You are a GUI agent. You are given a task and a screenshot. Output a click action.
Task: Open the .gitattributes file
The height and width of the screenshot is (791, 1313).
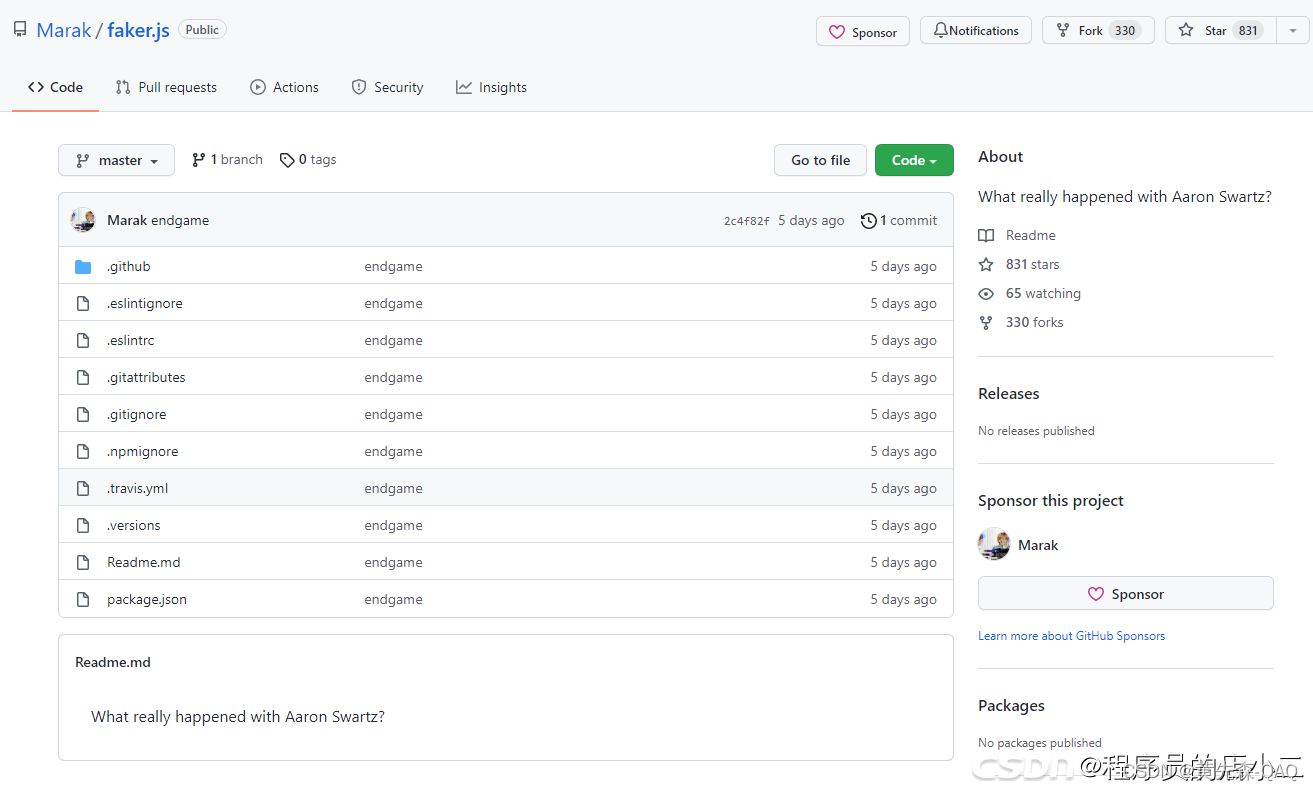[146, 377]
